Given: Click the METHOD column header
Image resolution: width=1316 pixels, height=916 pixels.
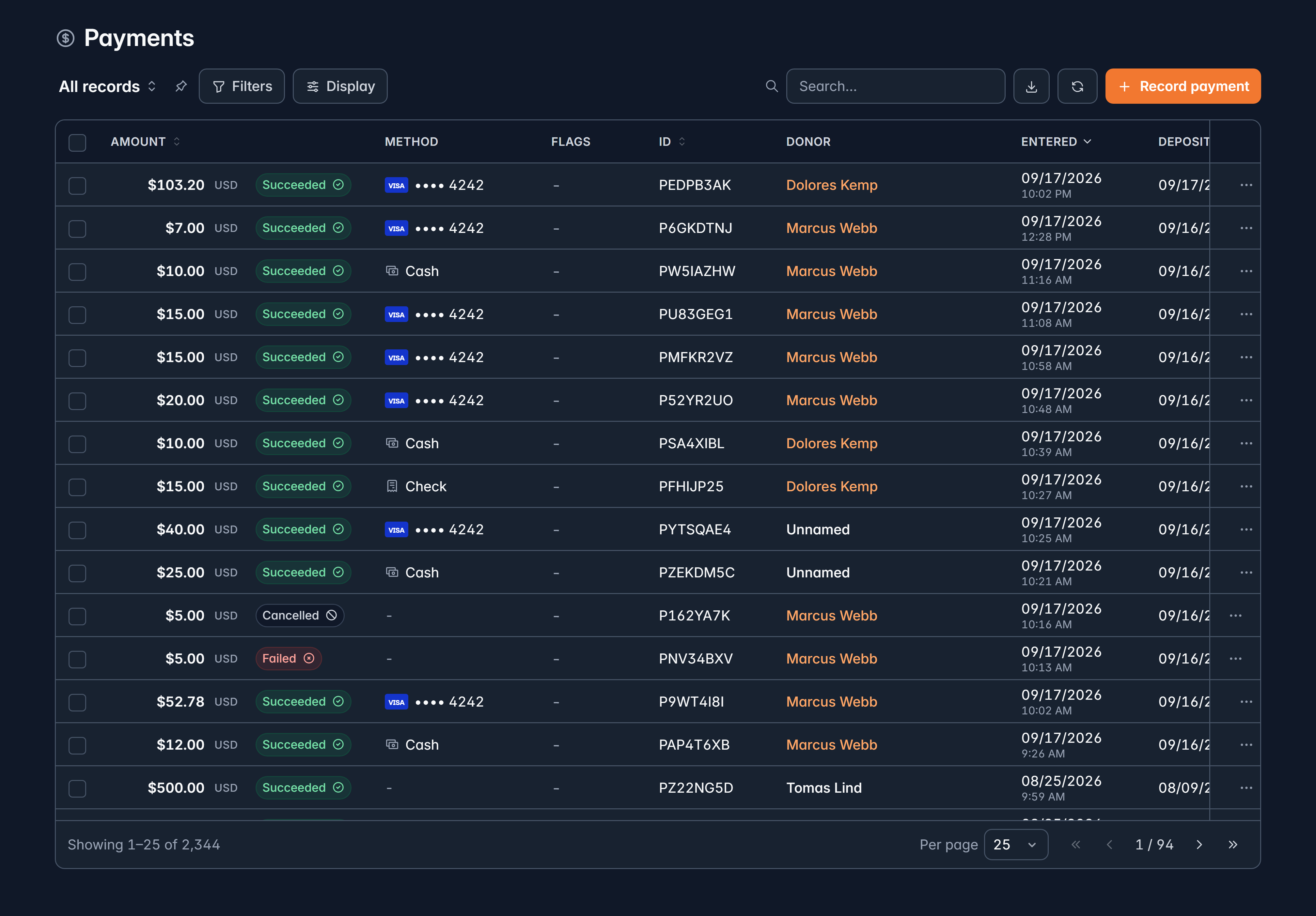Looking at the screenshot, I should tap(411, 142).
